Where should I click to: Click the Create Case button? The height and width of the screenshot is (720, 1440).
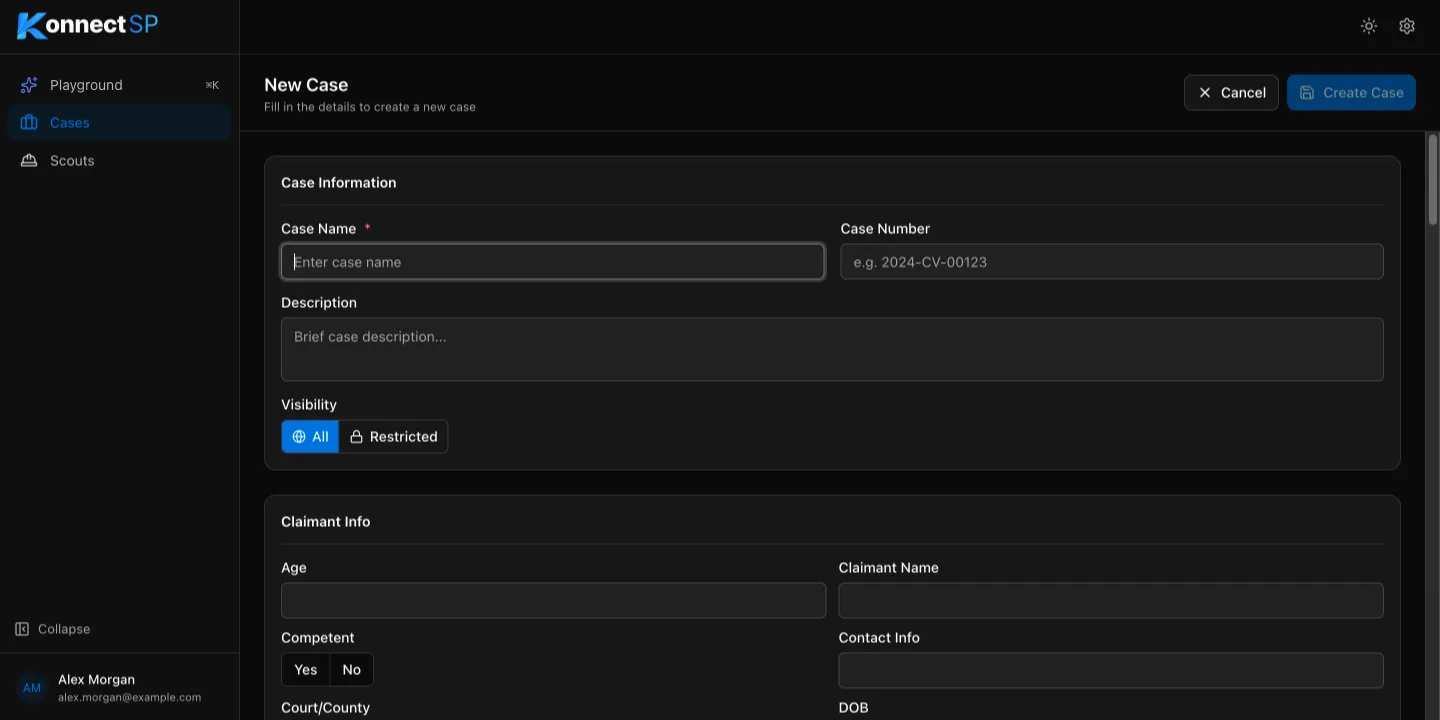[1351, 93]
